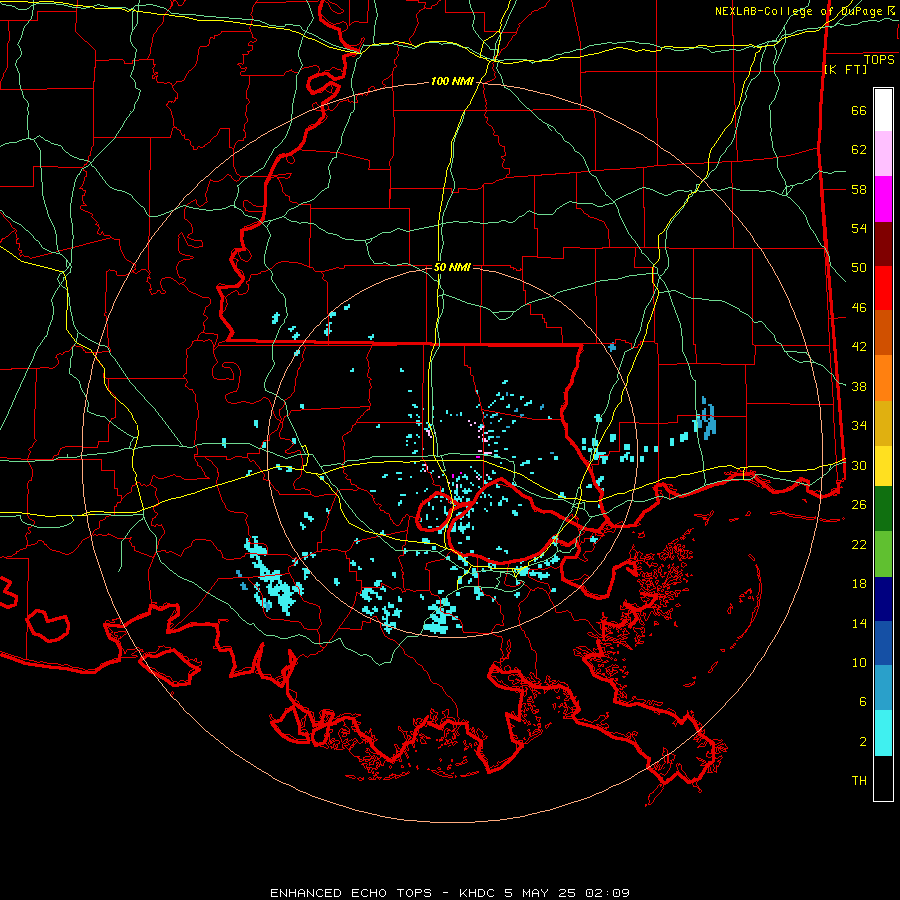Click the gold 34 kft legend color
This screenshot has width=900, height=900.
tap(883, 423)
